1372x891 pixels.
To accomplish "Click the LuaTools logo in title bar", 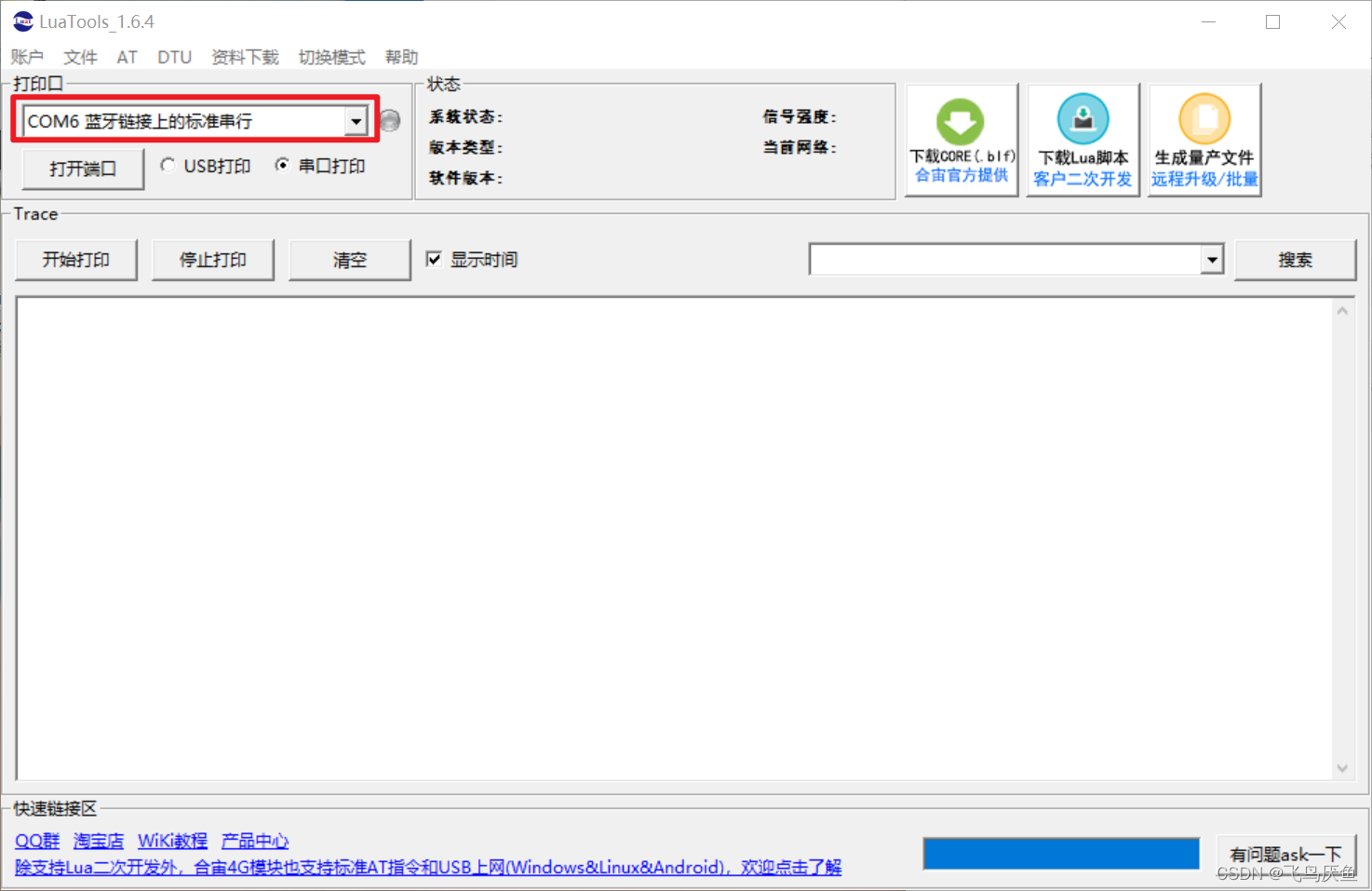I will (23, 21).
